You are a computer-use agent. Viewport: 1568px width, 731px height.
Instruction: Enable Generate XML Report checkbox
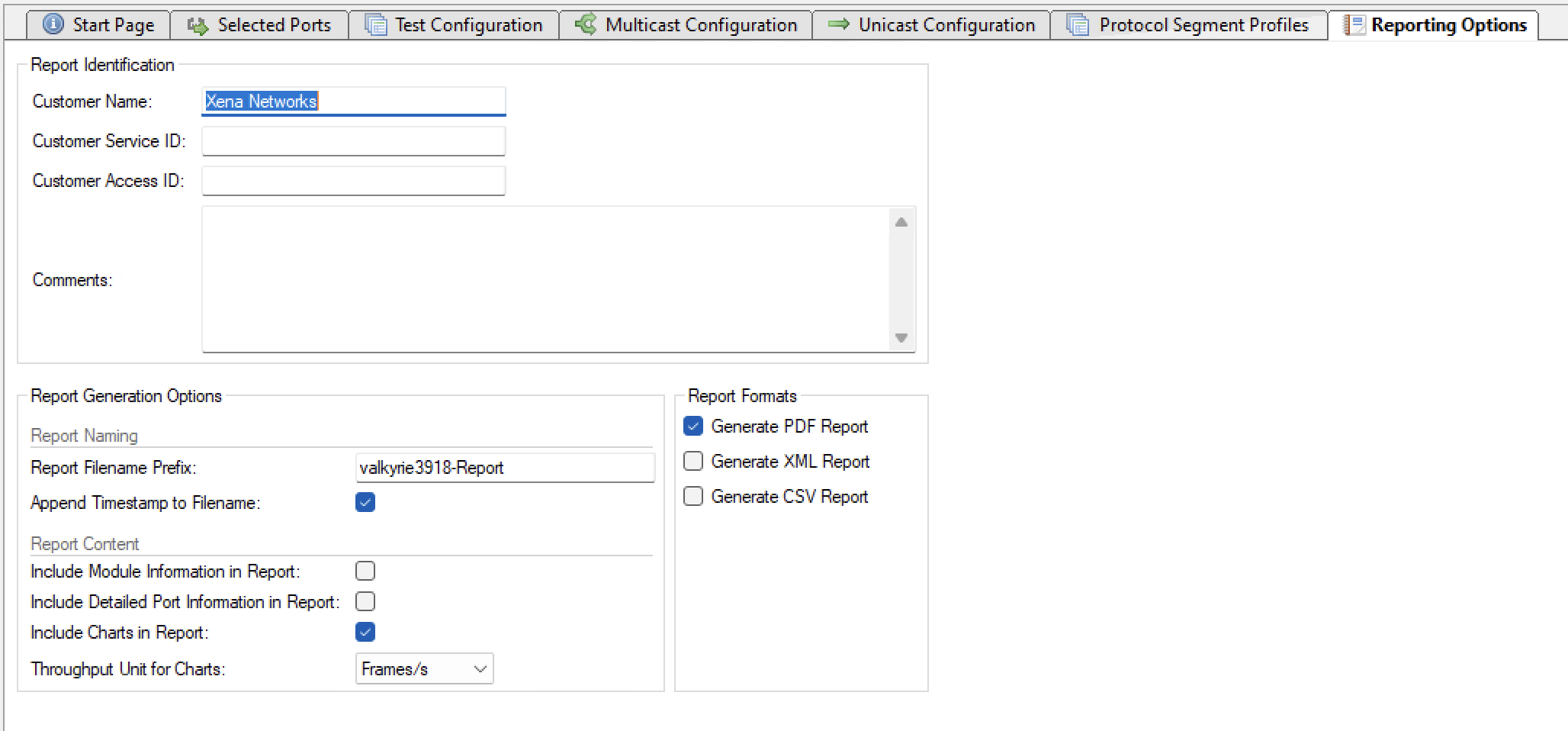coord(693,461)
